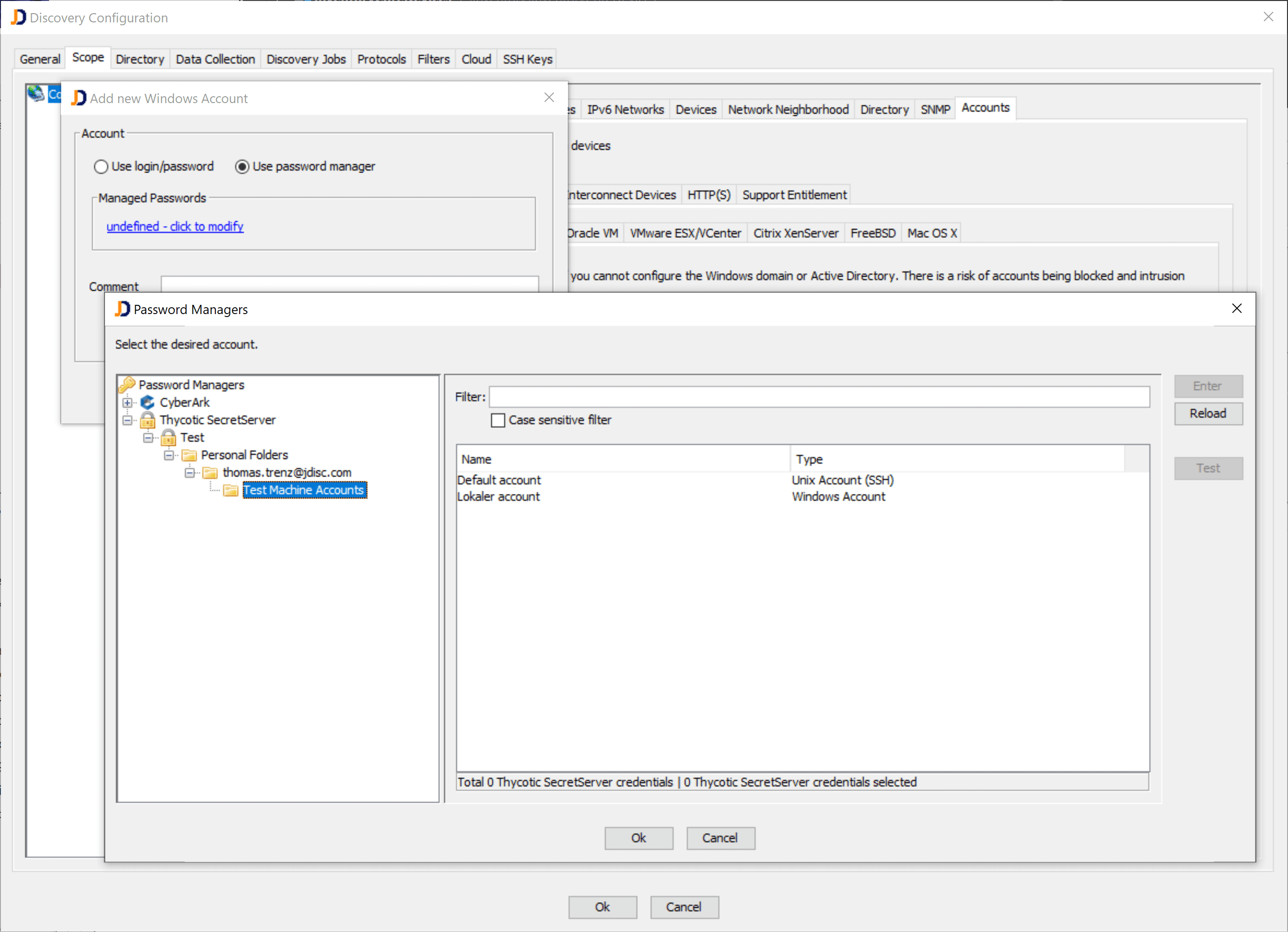Click the Reload button
The width and height of the screenshot is (1288, 932).
(1208, 413)
